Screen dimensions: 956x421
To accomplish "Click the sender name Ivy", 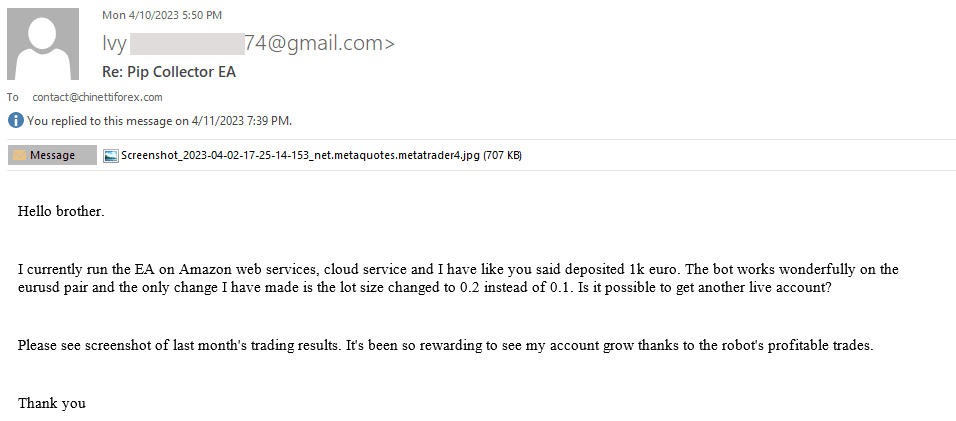I will 115,43.
